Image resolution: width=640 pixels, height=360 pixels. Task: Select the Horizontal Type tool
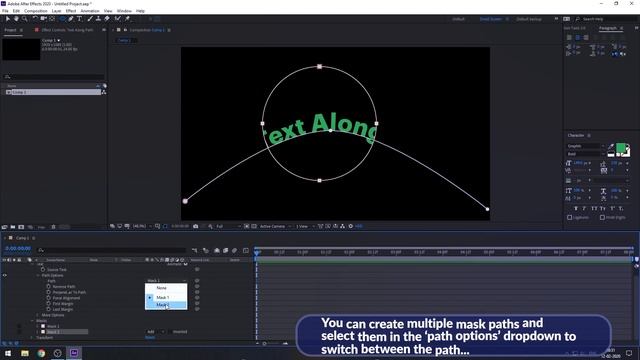(x=80, y=19)
